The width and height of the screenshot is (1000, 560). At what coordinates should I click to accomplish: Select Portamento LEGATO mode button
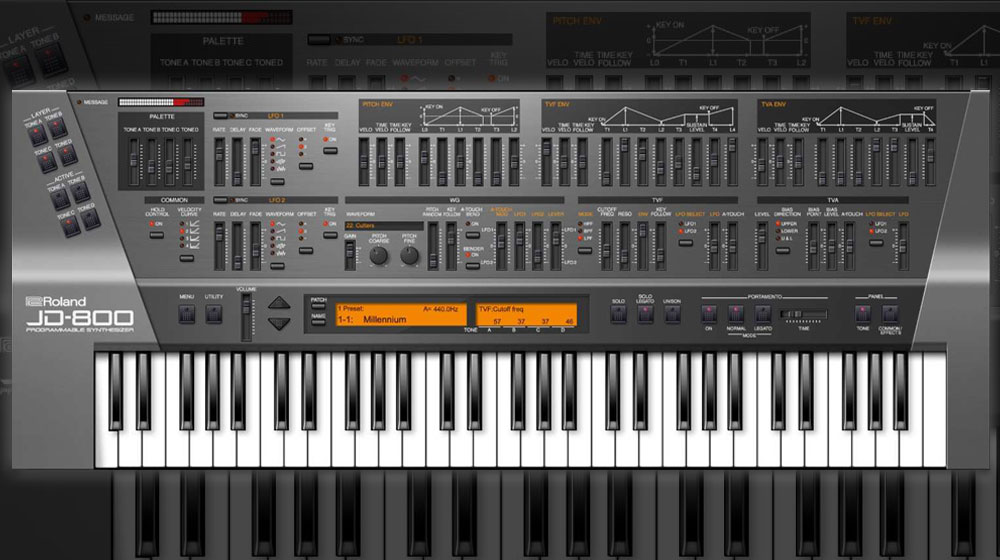click(763, 314)
